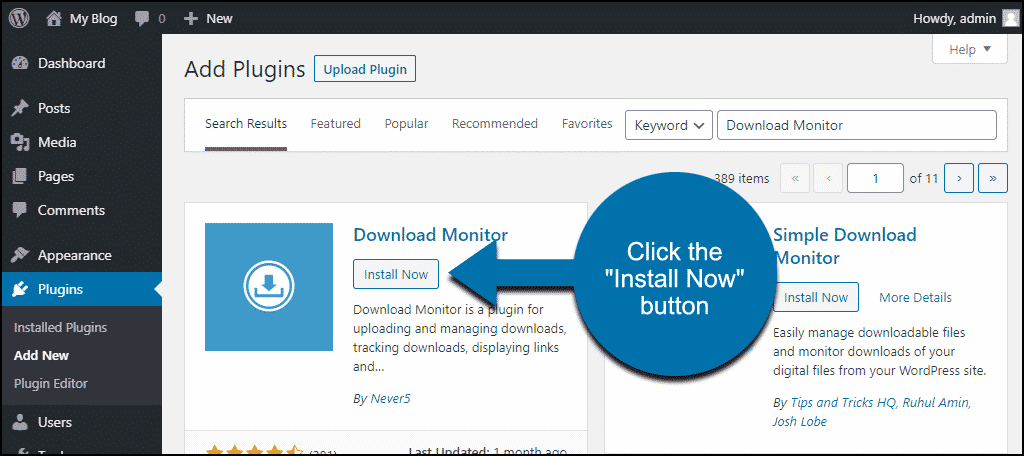The image size is (1024, 456).
Task: Go to first page of results
Action: click(795, 178)
